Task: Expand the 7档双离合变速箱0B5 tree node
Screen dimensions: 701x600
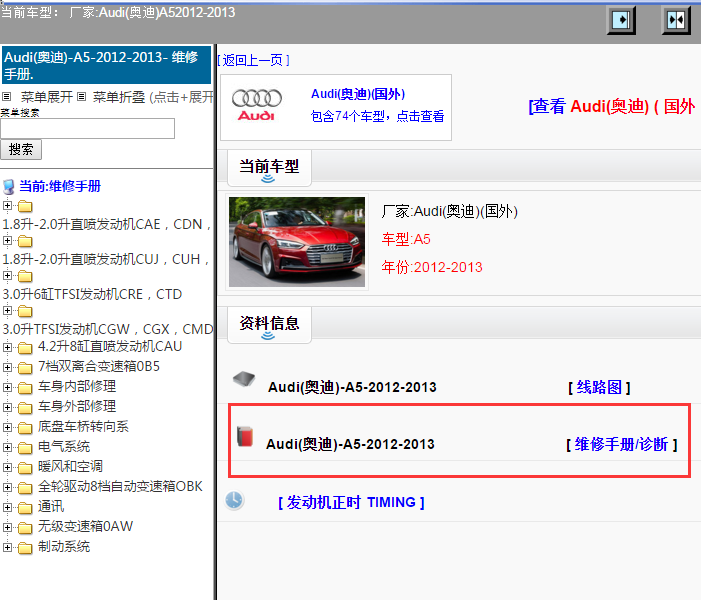Action: tap(7, 367)
